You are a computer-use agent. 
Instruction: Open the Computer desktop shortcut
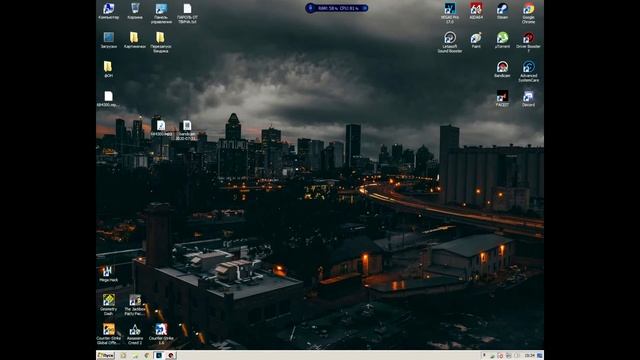pyautogui.click(x=109, y=11)
